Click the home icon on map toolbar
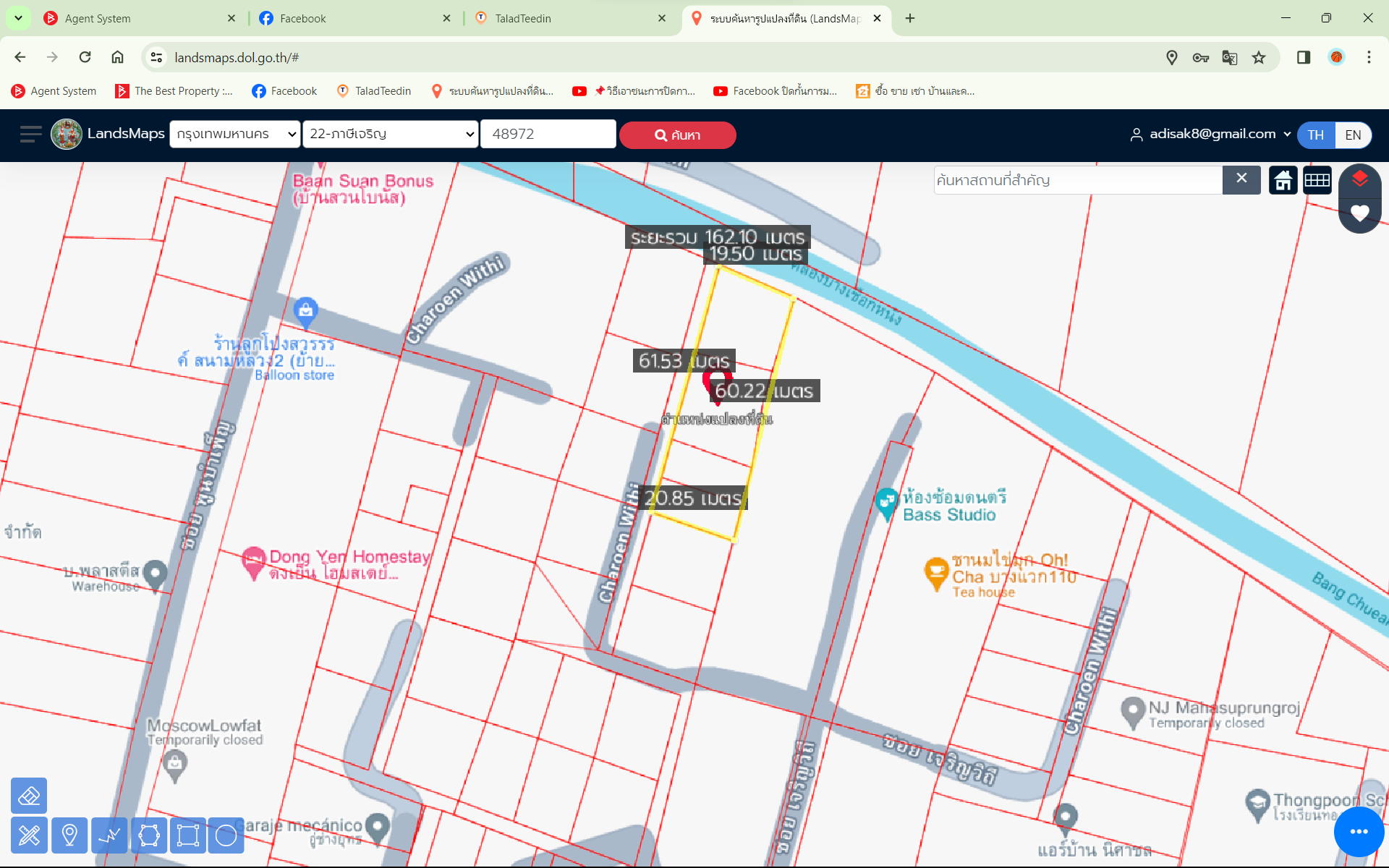The width and height of the screenshot is (1389, 868). tap(1283, 180)
